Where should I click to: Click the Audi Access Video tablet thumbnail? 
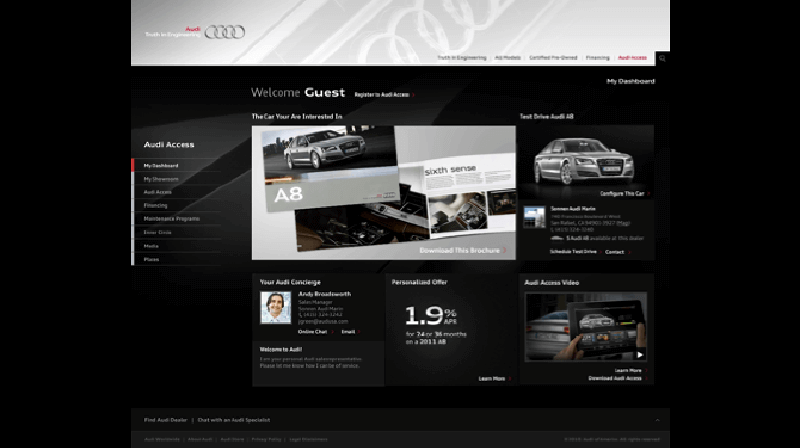586,327
